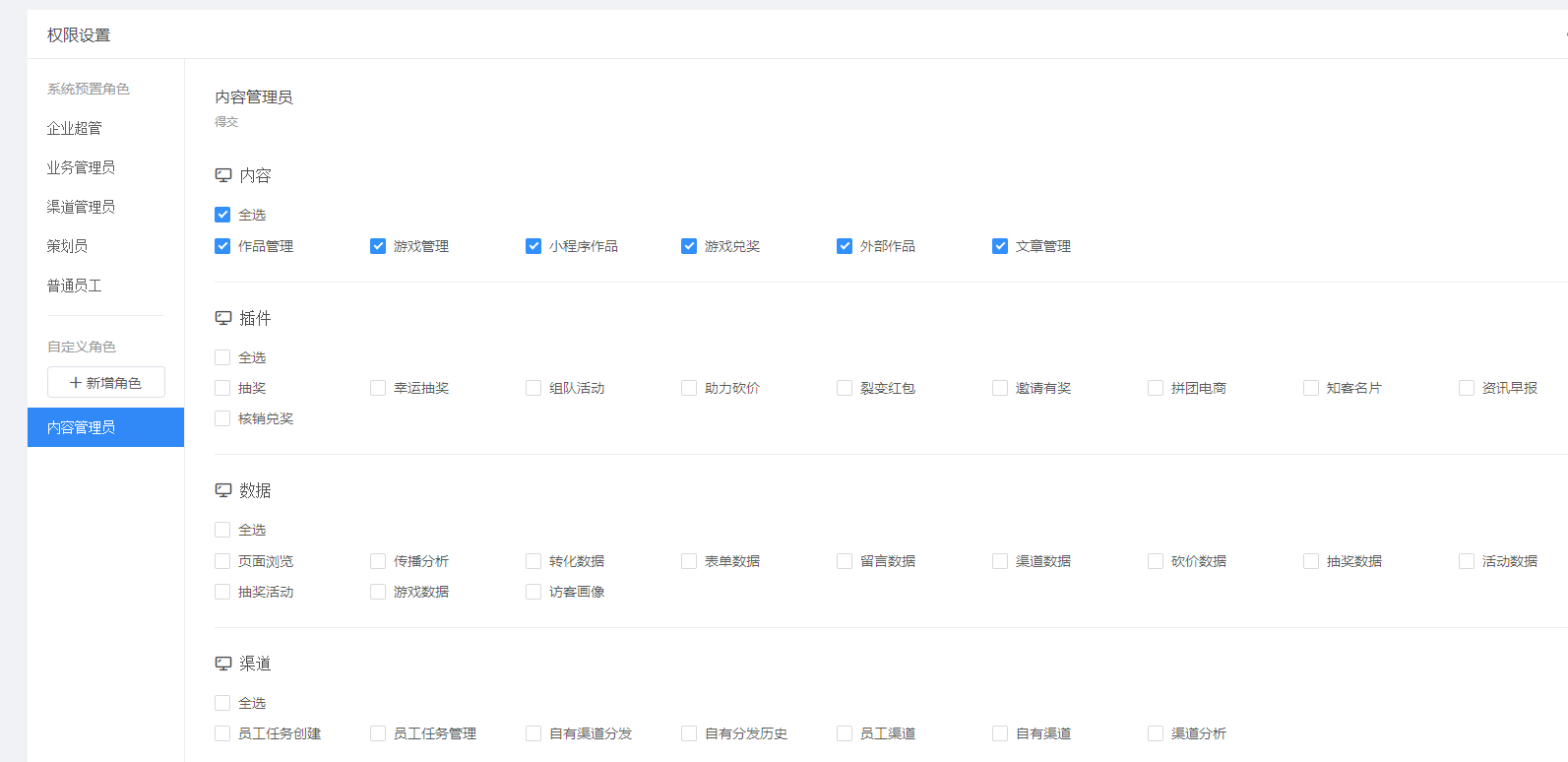This screenshot has width=1568, height=762.
Task: Uncheck 全选 in the 内容 section
Action: [222, 215]
